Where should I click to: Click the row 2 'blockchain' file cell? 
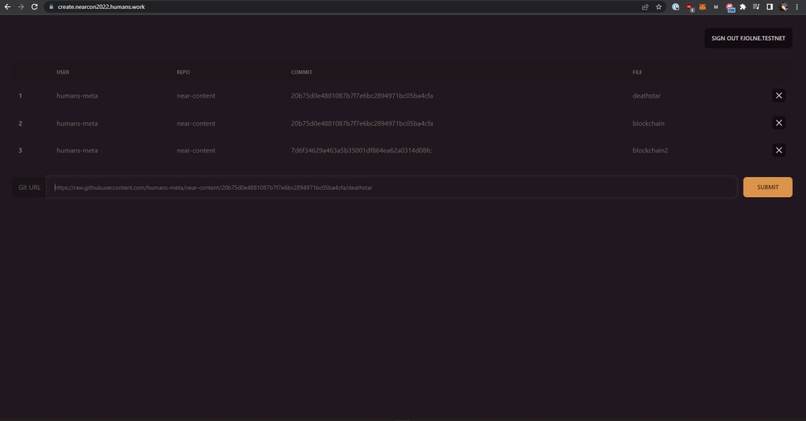648,123
